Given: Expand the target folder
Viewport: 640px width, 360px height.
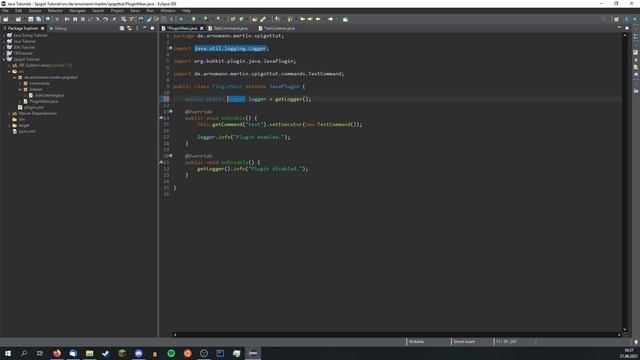Looking at the screenshot, I should [9, 125].
